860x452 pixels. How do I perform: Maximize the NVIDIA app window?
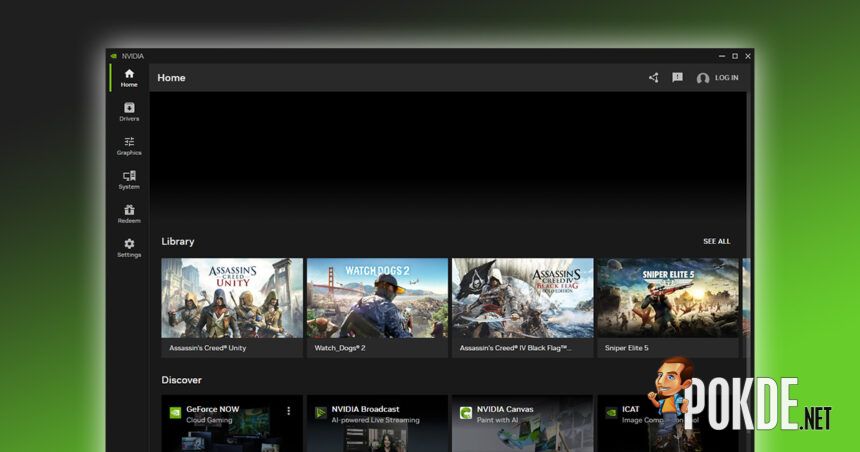pyautogui.click(x=735, y=56)
